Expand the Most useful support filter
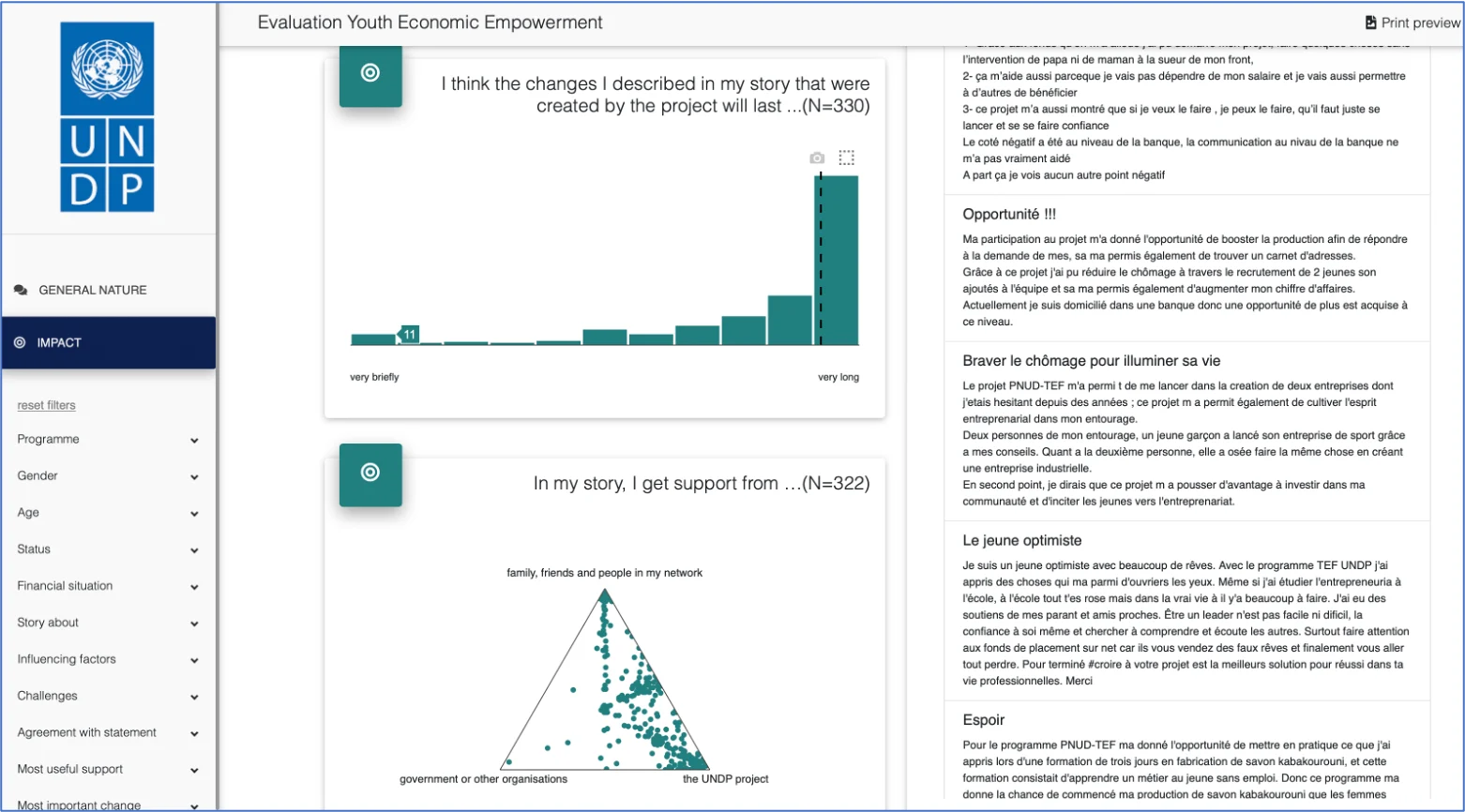 coord(108,769)
